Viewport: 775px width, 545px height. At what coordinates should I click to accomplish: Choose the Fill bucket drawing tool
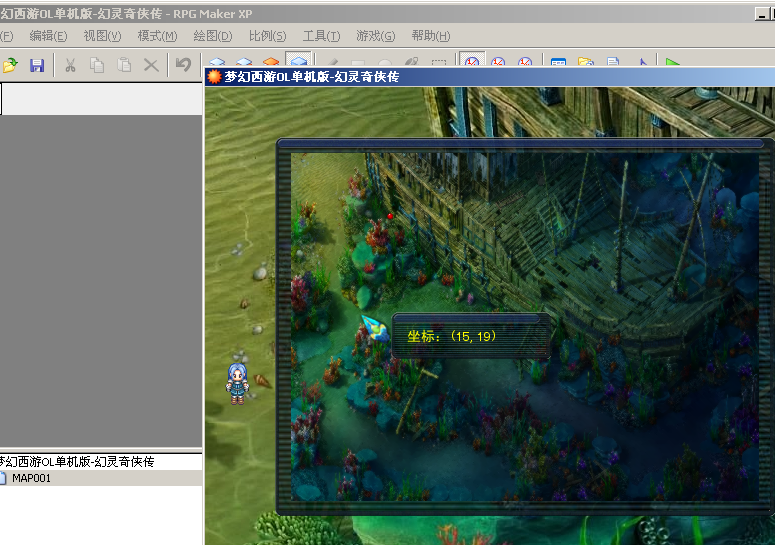(x=411, y=61)
